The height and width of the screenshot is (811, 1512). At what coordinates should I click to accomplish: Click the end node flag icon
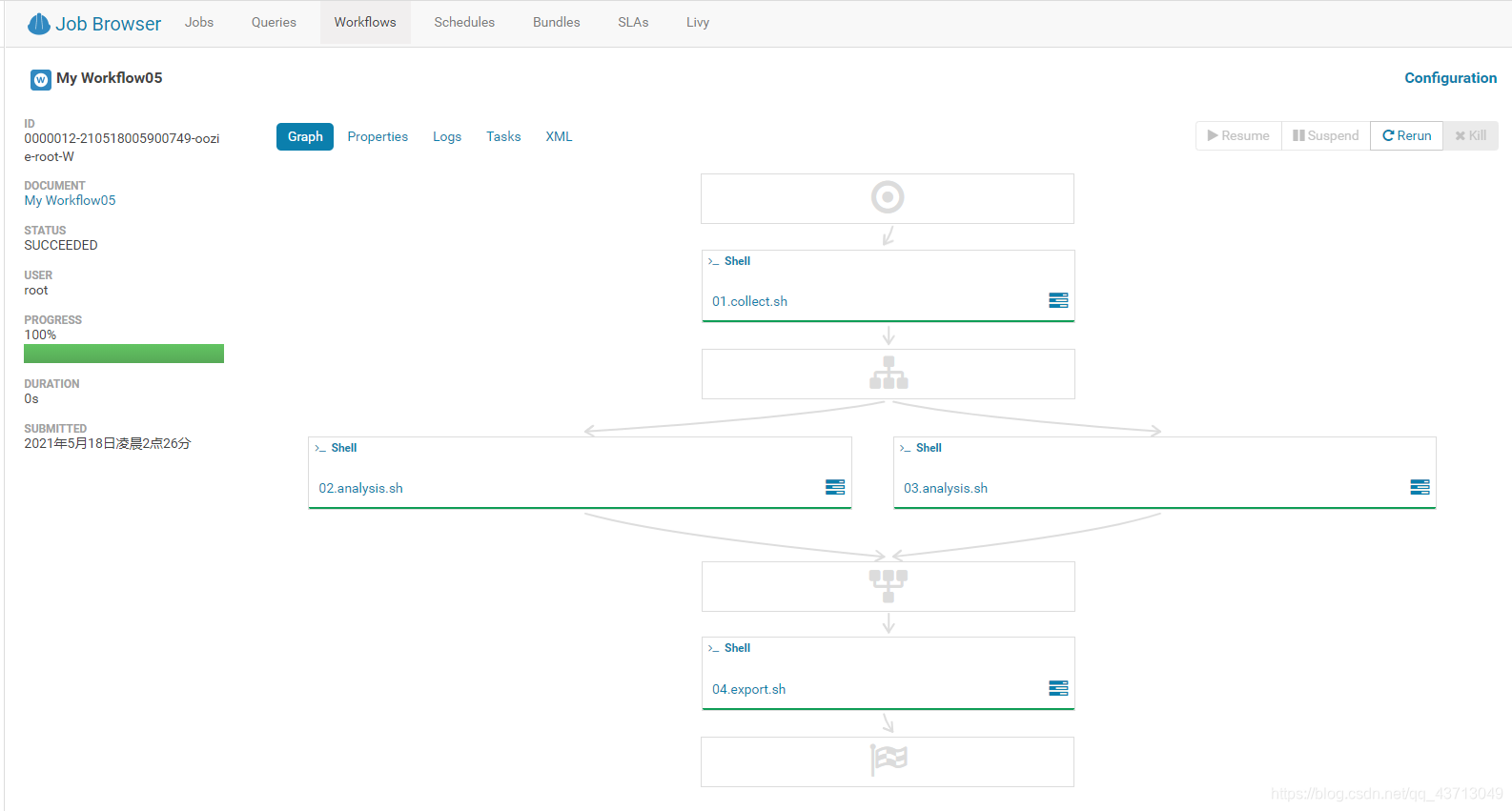889,760
